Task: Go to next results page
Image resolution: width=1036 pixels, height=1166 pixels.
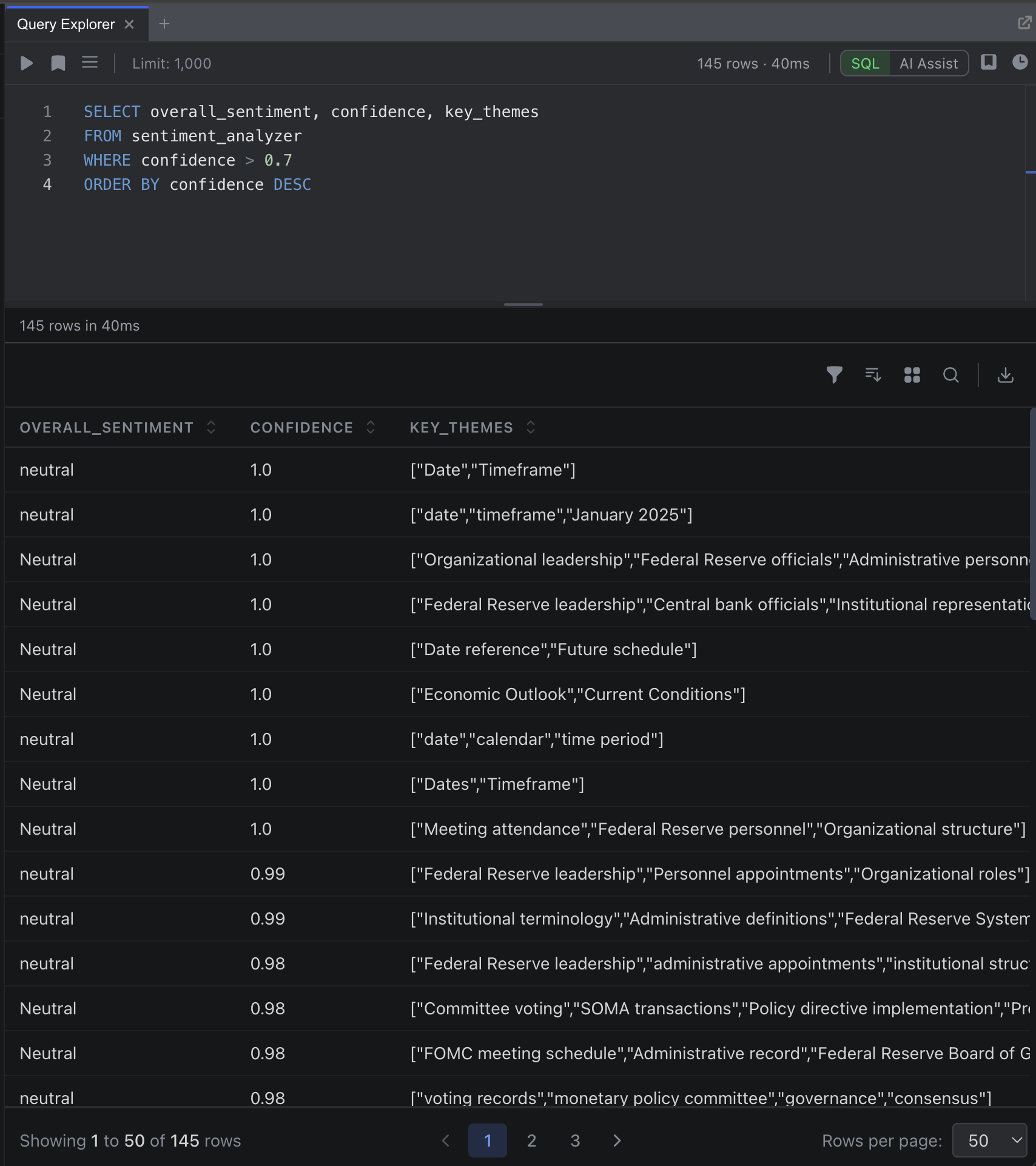Action: pyautogui.click(x=617, y=1141)
